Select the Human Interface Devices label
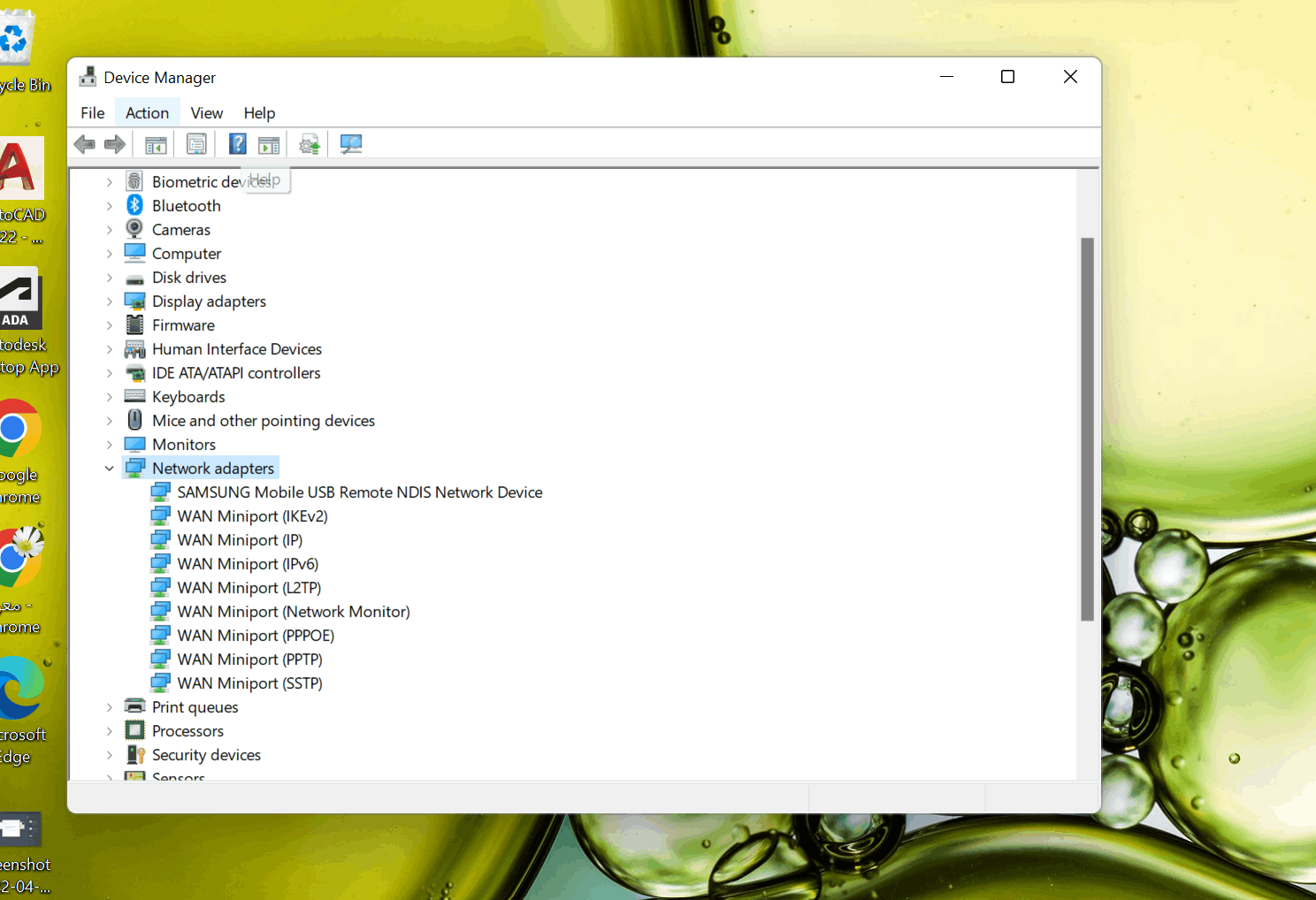Screen dimensions: 1316x900 tap(237, 349)
